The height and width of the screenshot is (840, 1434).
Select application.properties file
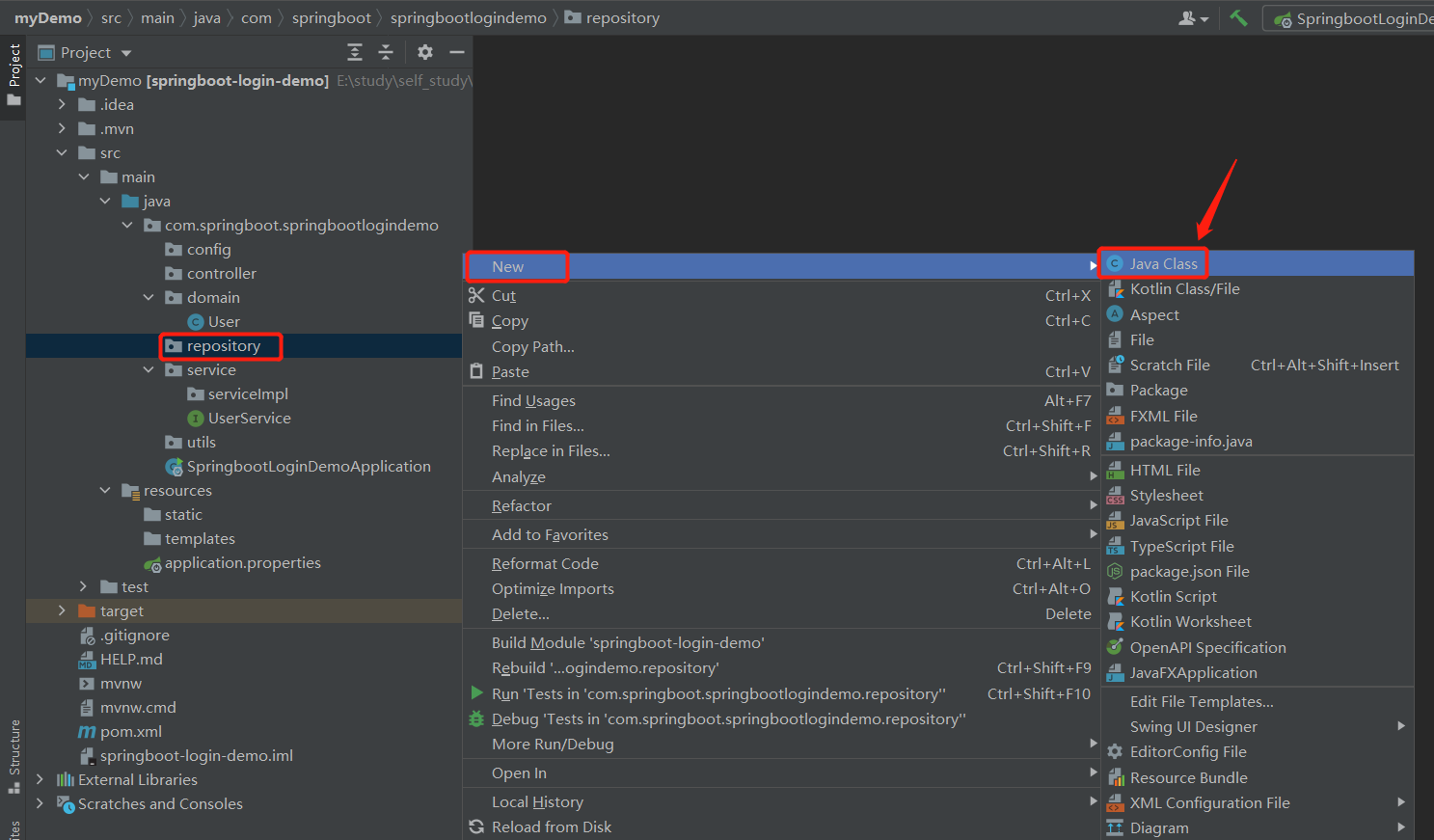[x=242, y=563]
